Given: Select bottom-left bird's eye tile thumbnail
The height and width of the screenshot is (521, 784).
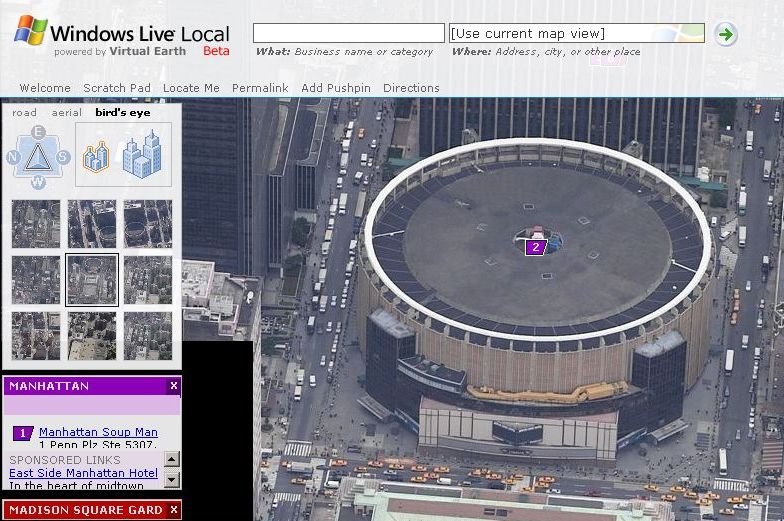Looking at the screenshot, I should point(36,336).
